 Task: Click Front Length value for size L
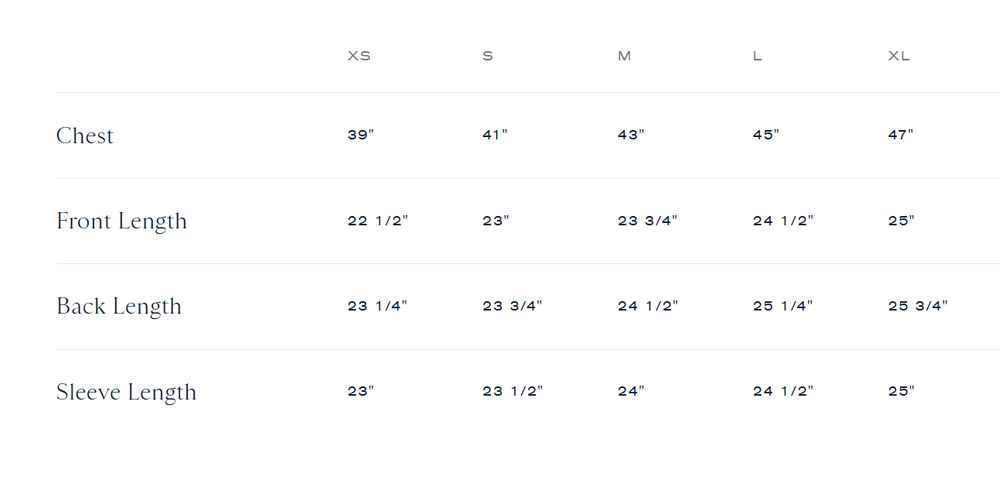point(783,221)
